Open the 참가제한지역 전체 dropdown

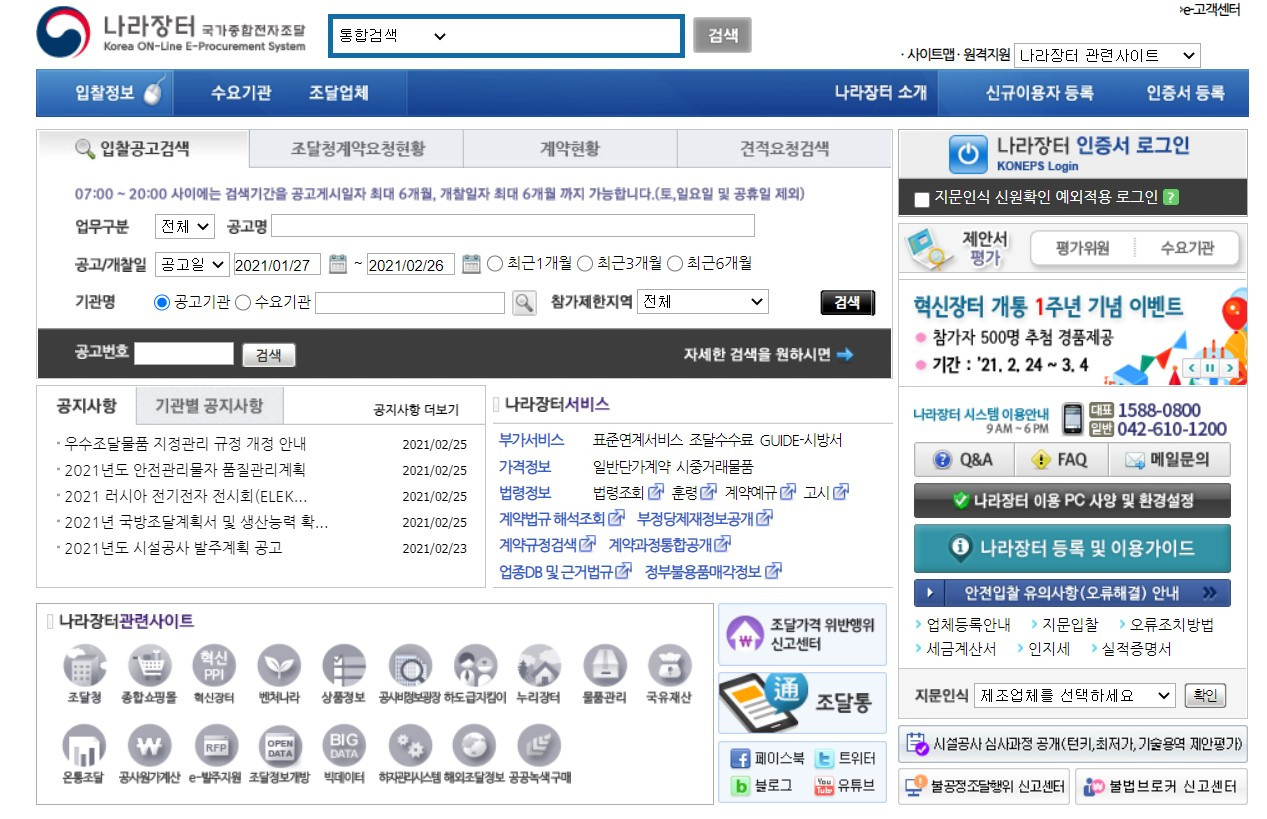[703, 301]
